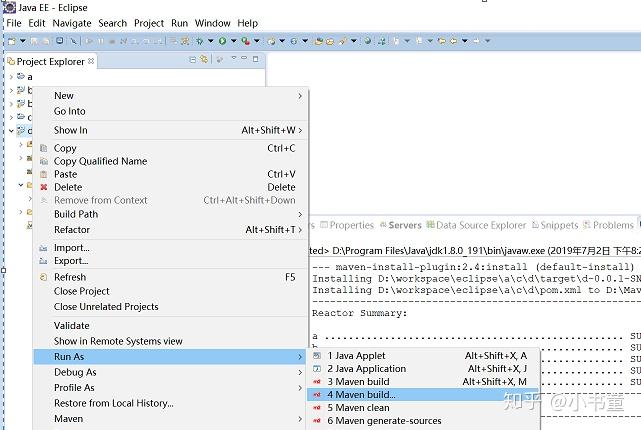Choose Close Project

click(171, 291)
